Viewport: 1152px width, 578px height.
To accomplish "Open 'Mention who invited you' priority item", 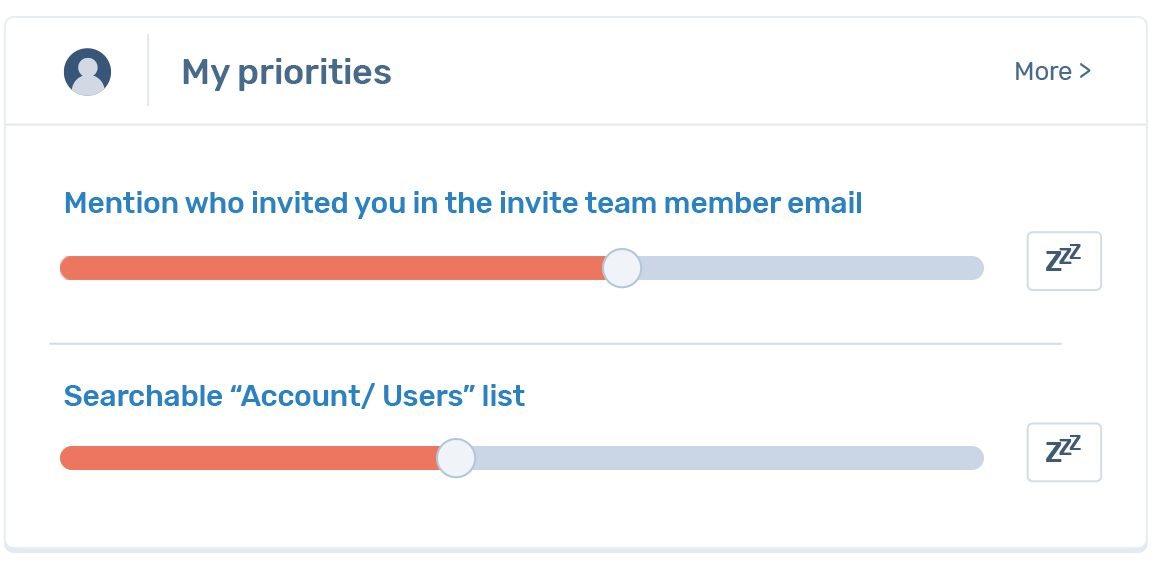I will coord(462,204).
